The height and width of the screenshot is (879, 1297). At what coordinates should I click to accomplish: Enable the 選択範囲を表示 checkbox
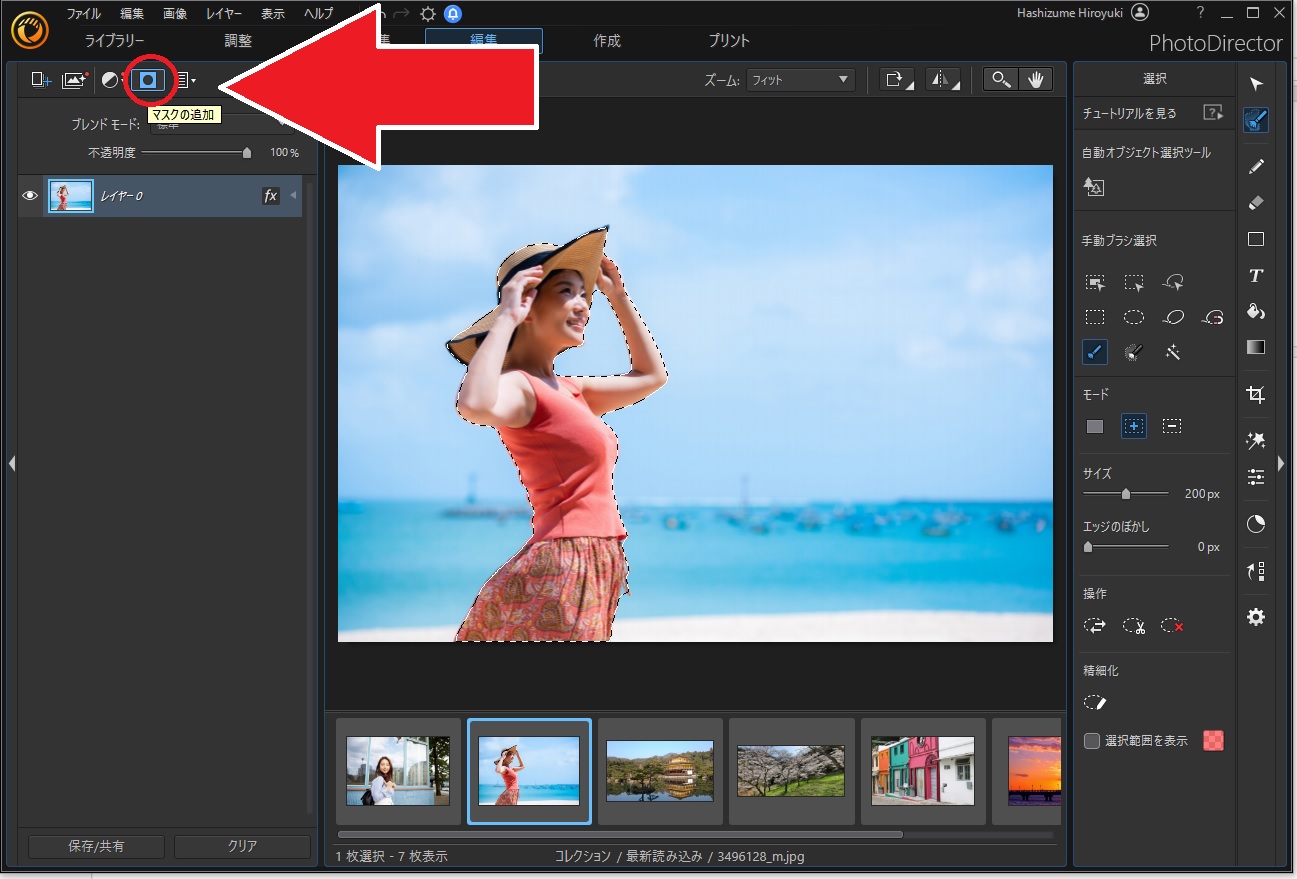[1092, 741]
